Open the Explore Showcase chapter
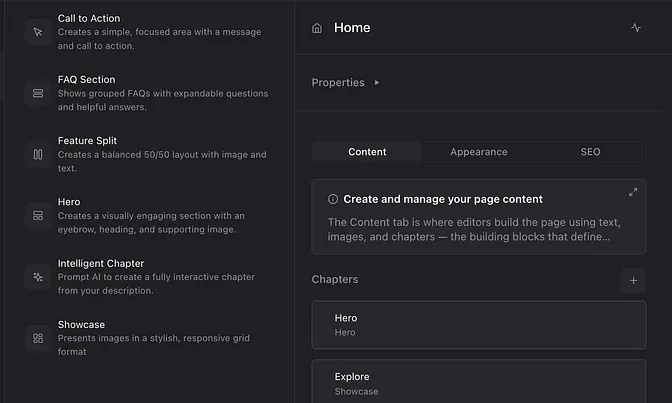672x403 pixels. pyautogui.click(x=478, y=383)
